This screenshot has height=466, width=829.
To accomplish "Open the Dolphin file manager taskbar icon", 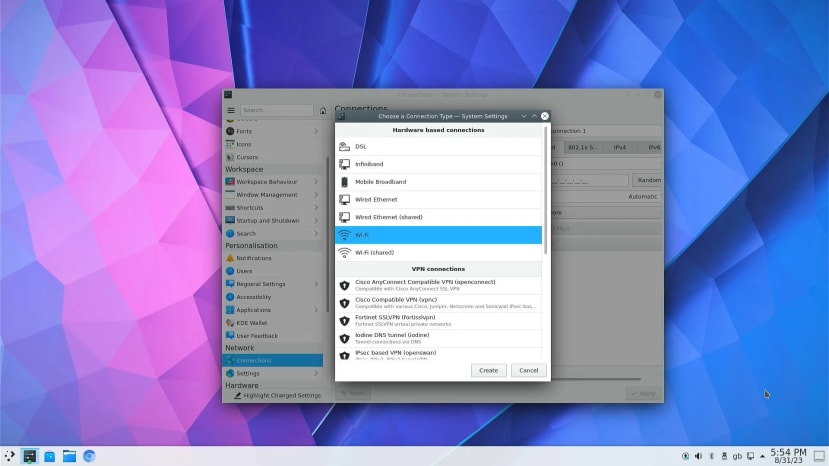I will click(x=69, y=456).
